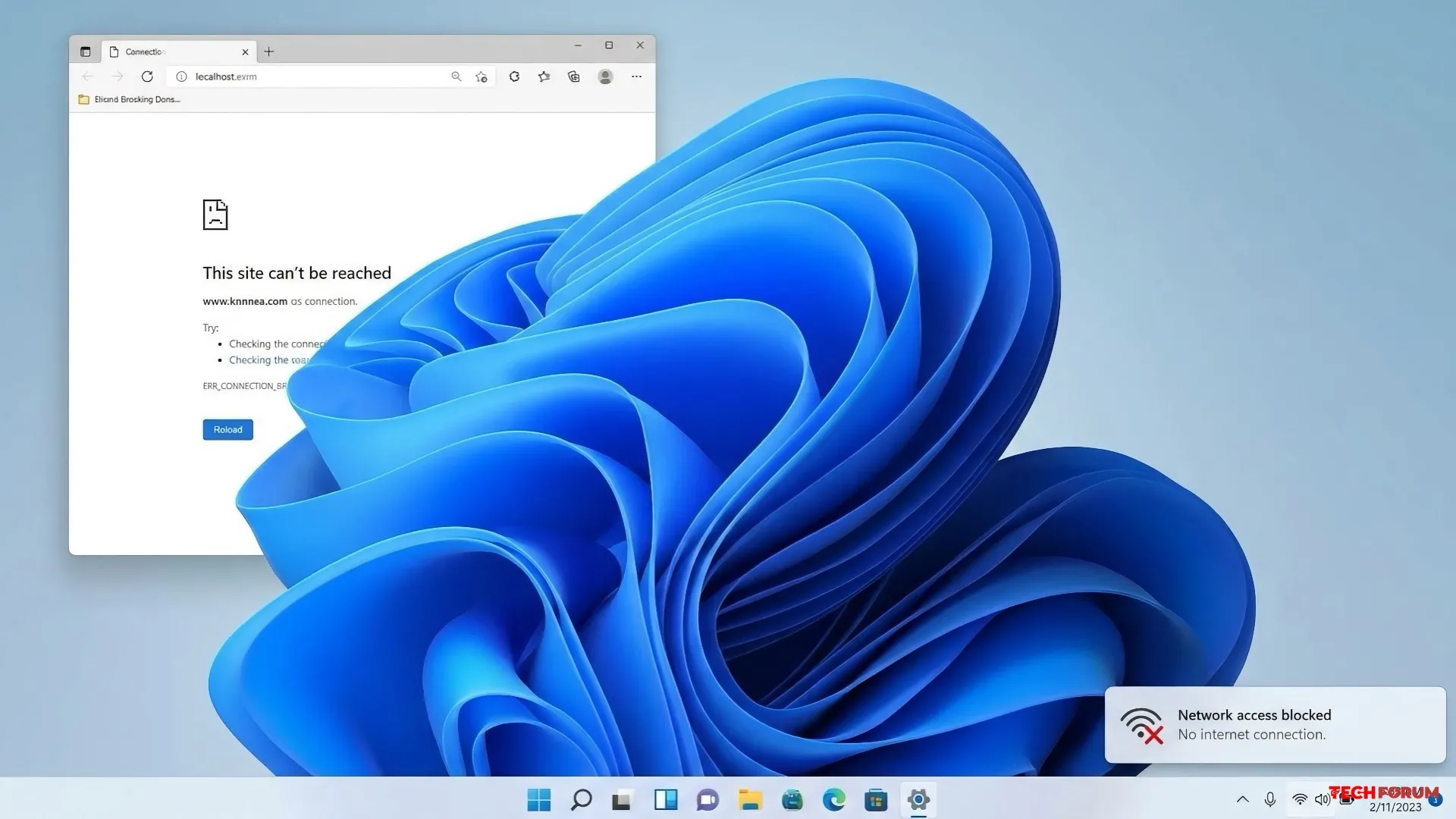
Task: Click the browser refresh icon
Action: click(147, 77)
